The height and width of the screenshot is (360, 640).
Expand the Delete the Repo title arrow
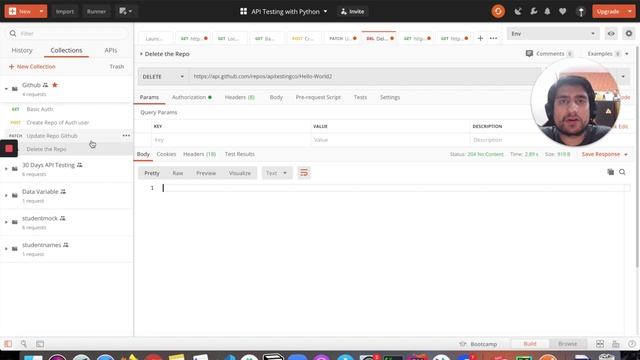coord(141,54)
